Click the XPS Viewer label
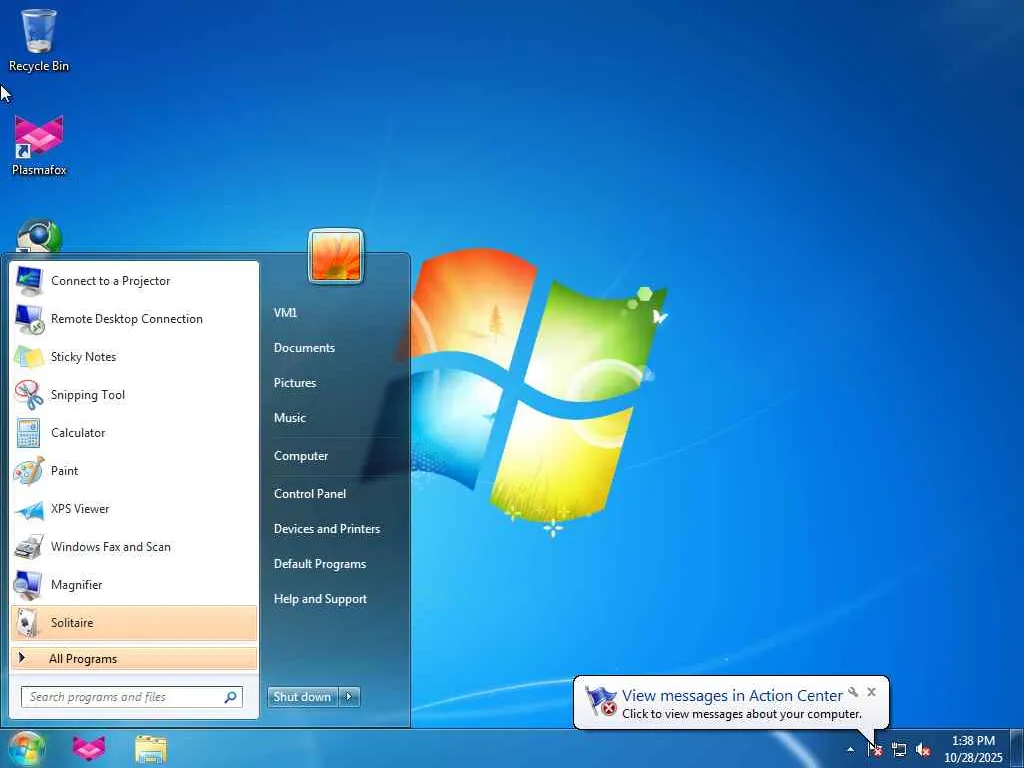This screenshot has height=768, width=1024. point(80,509)
